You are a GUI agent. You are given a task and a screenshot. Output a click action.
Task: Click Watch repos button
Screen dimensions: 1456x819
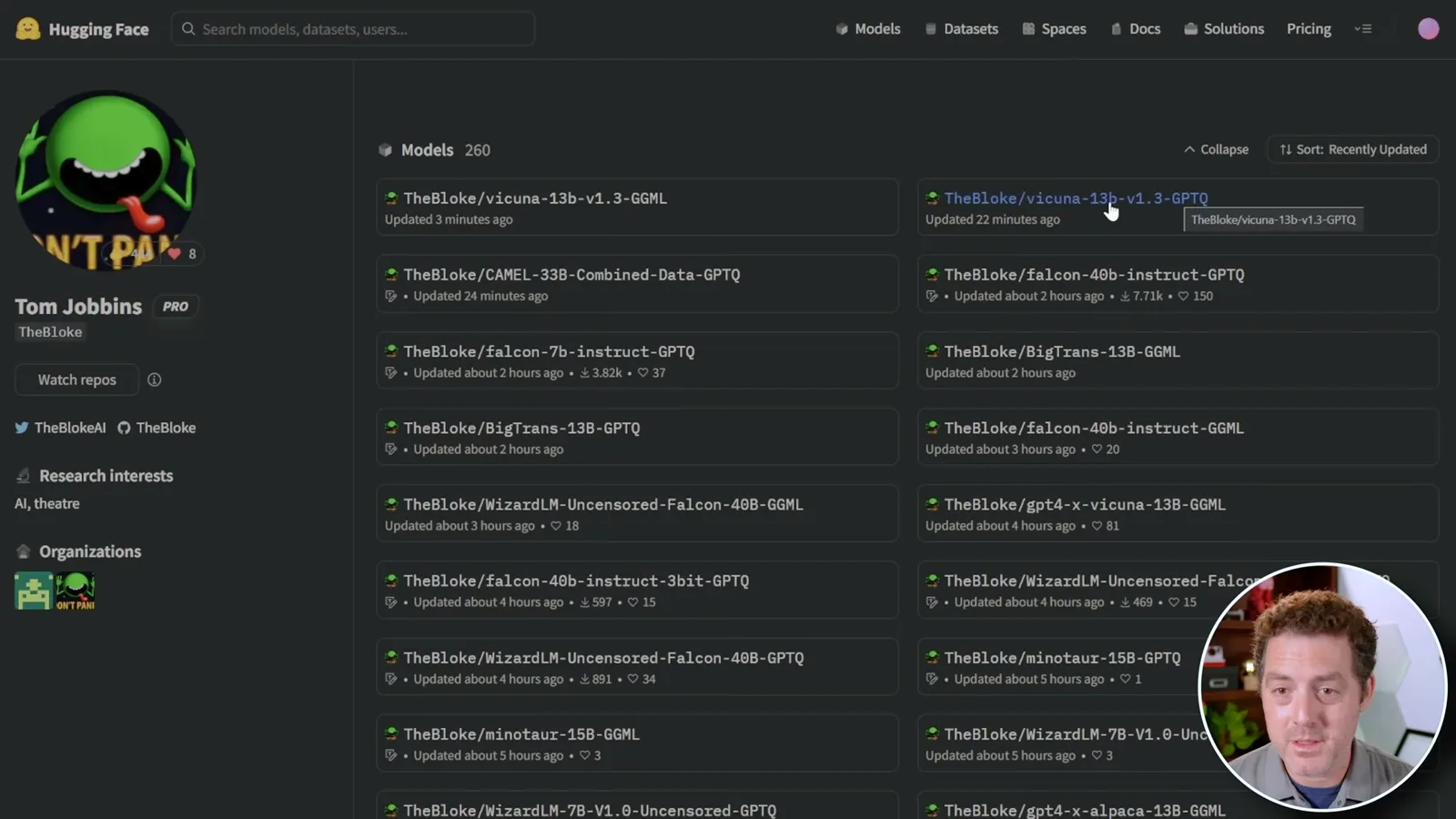(76, 379)
